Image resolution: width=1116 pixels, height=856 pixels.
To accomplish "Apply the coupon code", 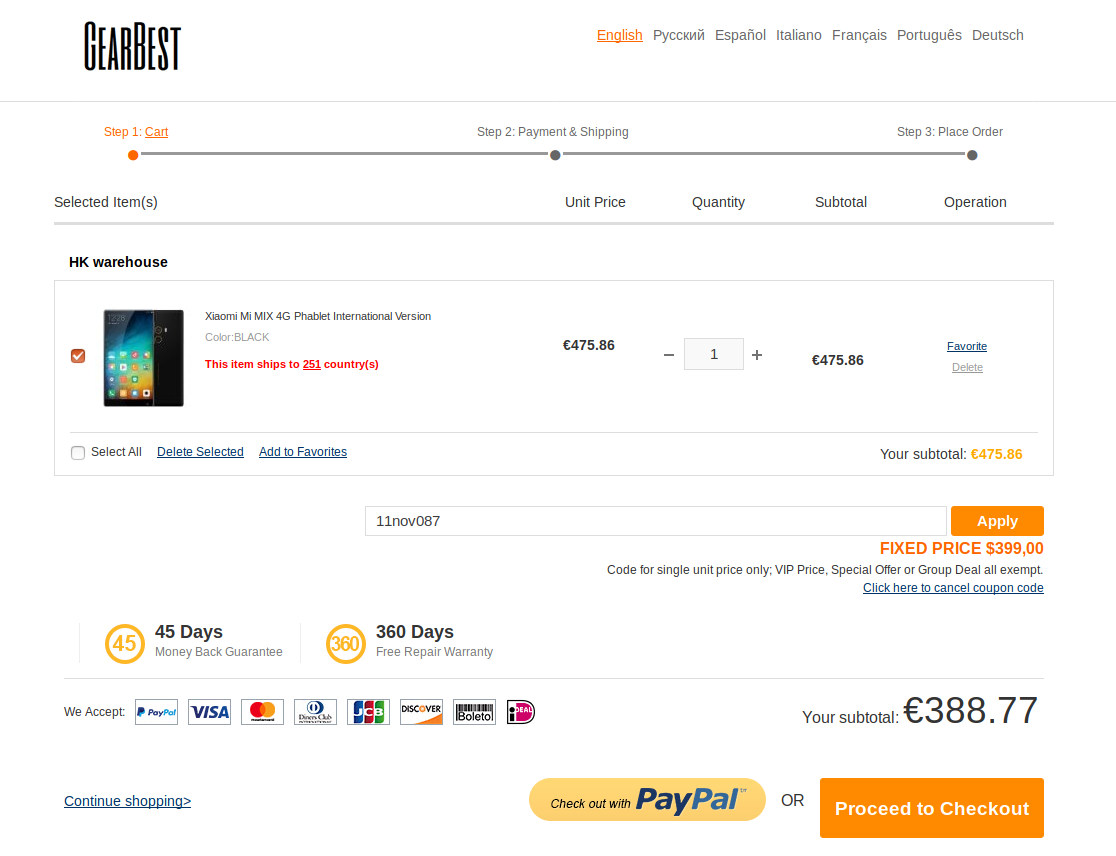I will click(x=997, y=521).
